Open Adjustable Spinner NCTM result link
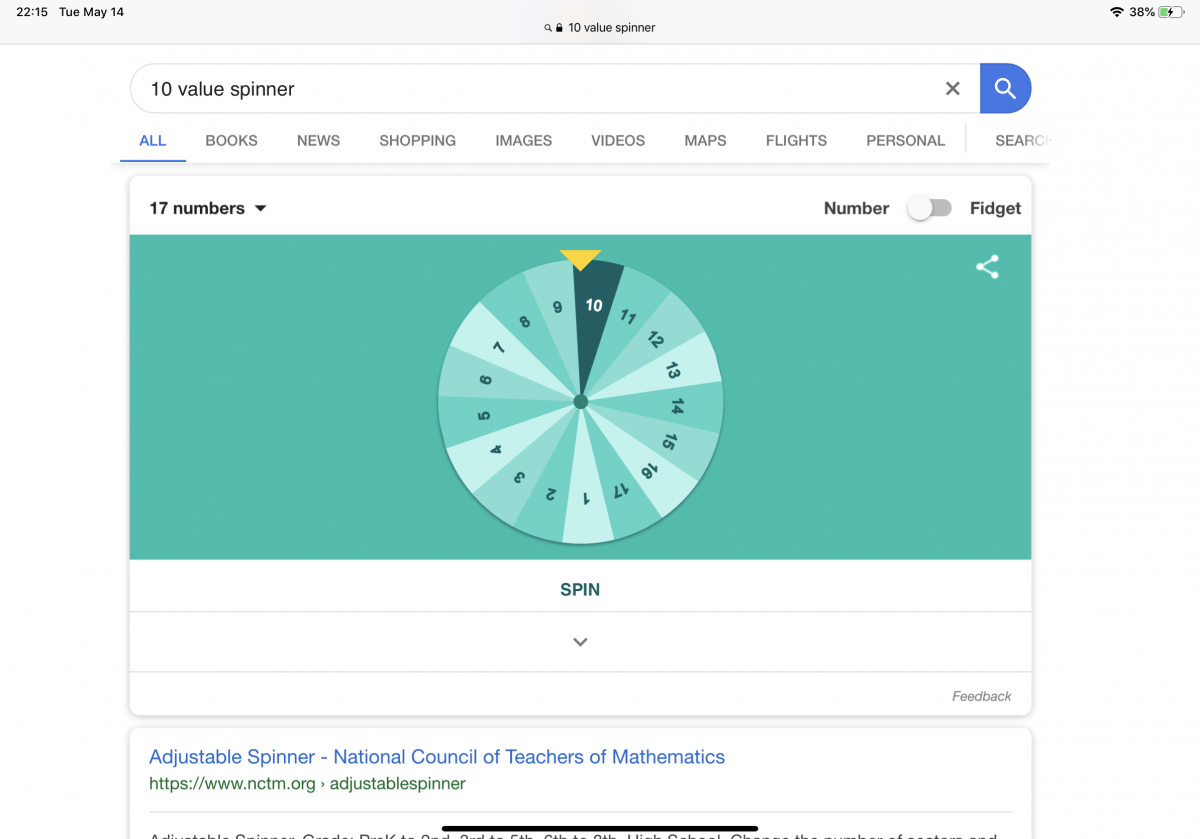Image resolution: width=1200 pixels, height=839 pixels. (436, 757)
